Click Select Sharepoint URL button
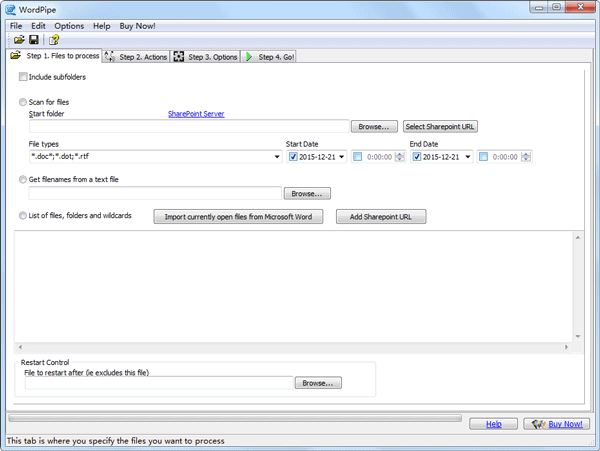 tap(440, 127)
